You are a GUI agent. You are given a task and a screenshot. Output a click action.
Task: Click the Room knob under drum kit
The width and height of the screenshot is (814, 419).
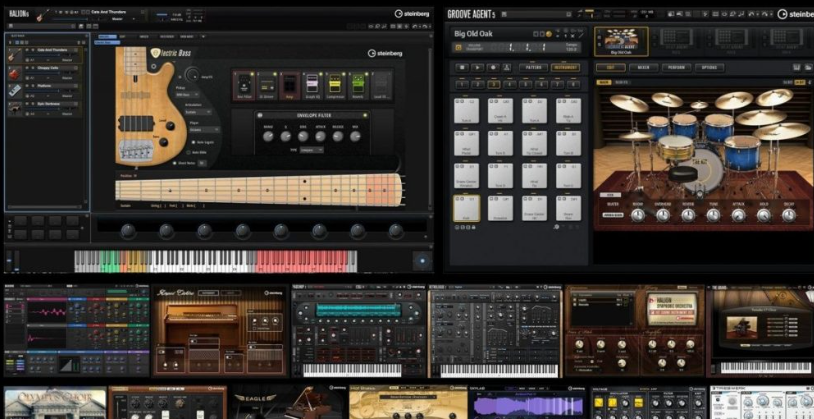(x=637, y=215)
